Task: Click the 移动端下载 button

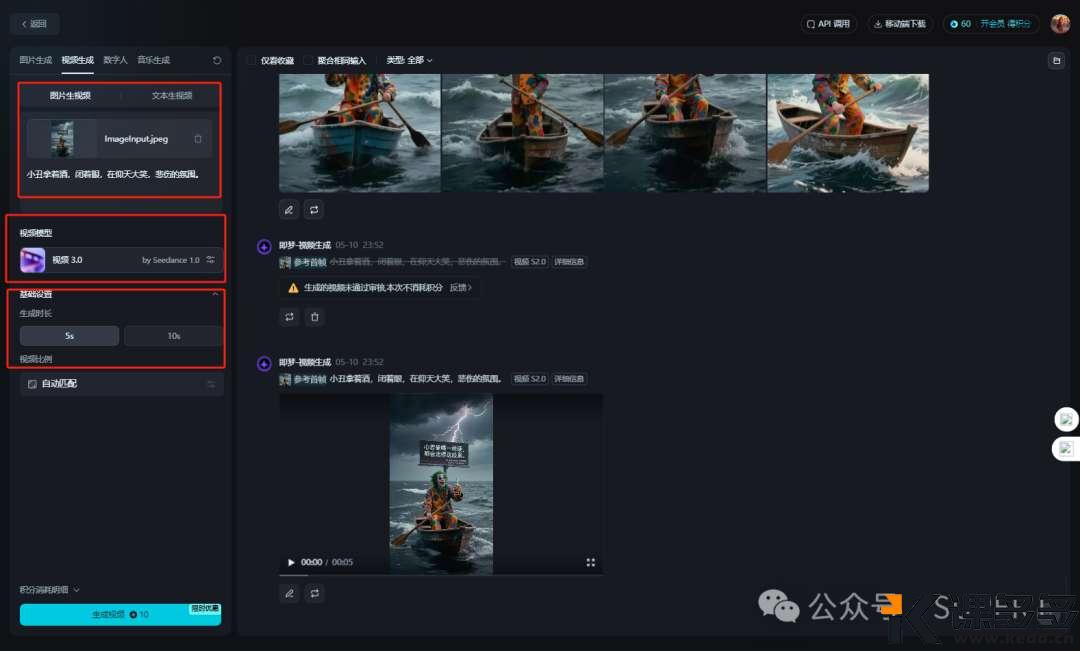Action: point(899,24)
